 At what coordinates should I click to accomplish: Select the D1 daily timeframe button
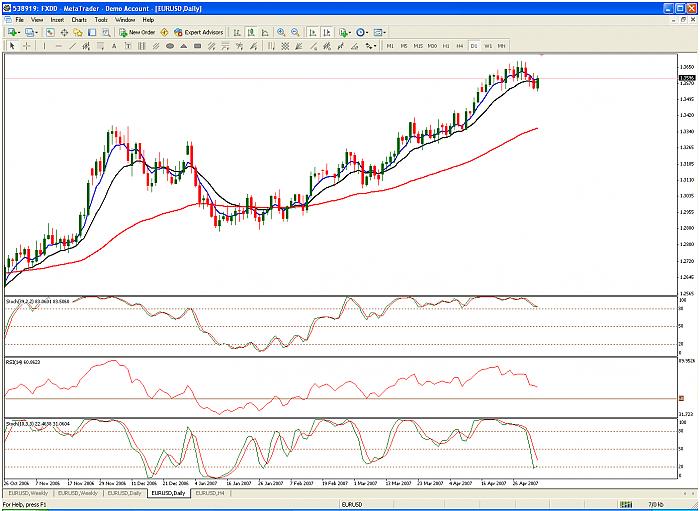click(474, 46)
